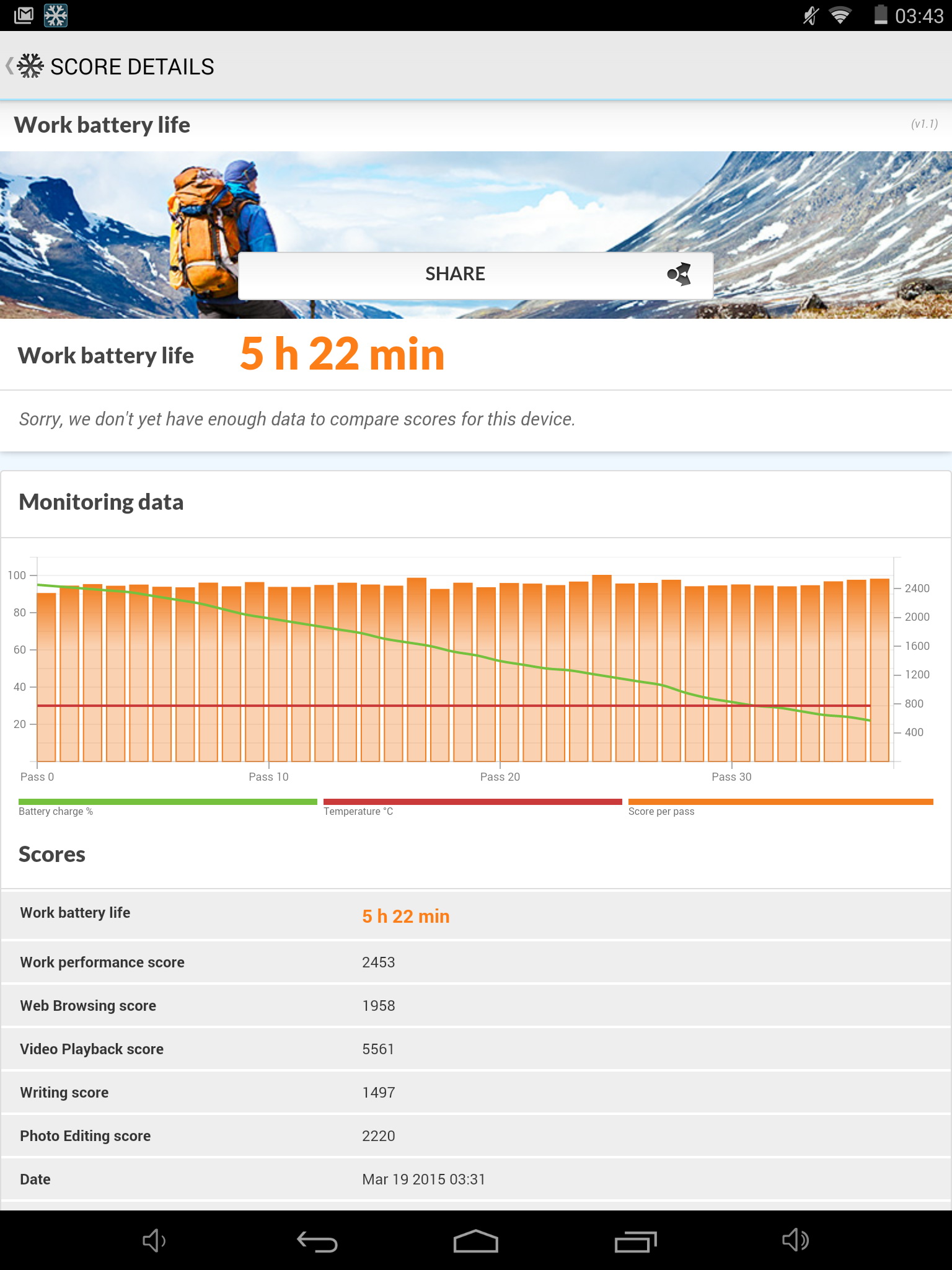952x1270 pixels.
Task: Tap the Monitoring data heading
Action: [x=101, y=502]
